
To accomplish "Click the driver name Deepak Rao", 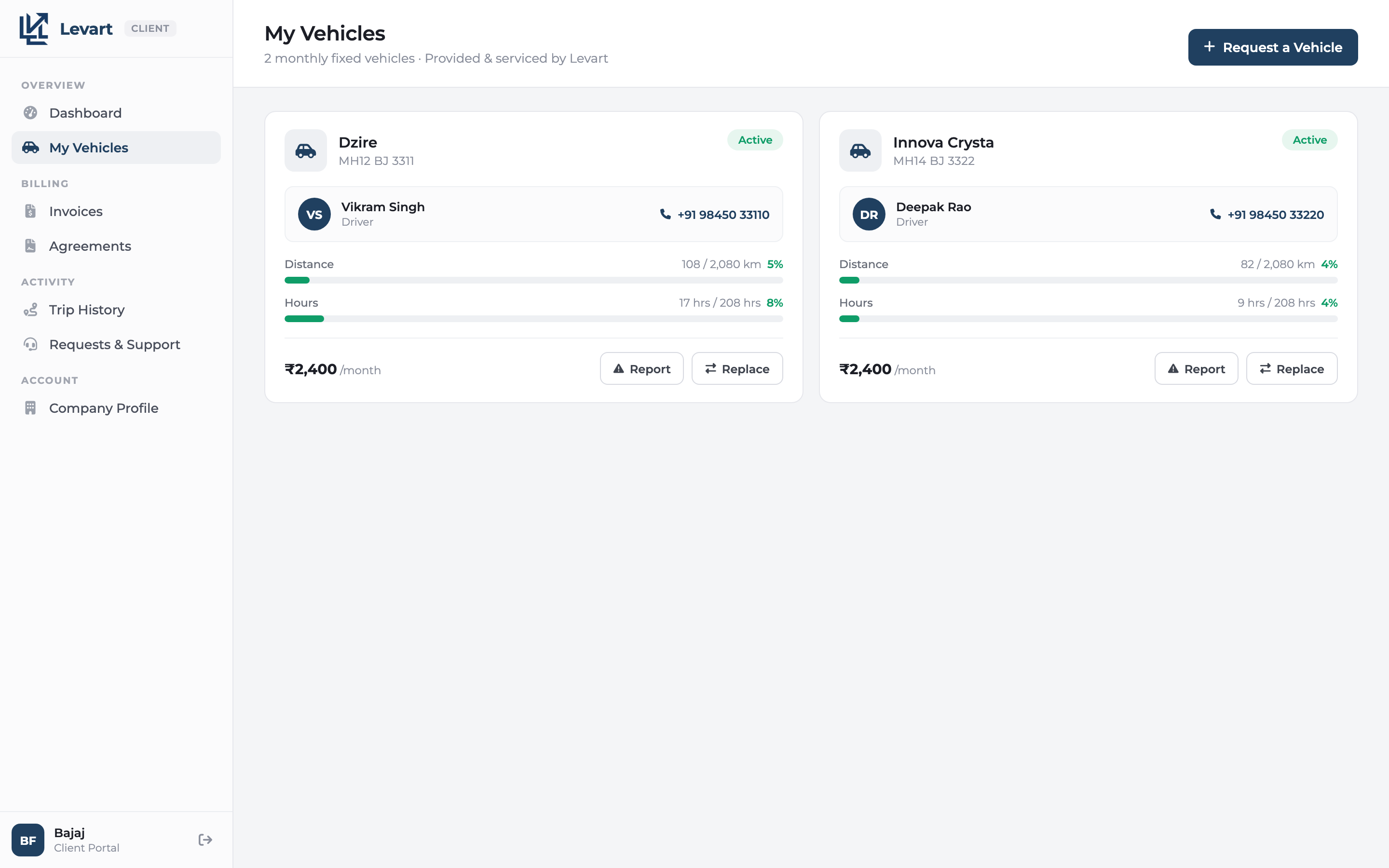I will click(933, 207).
